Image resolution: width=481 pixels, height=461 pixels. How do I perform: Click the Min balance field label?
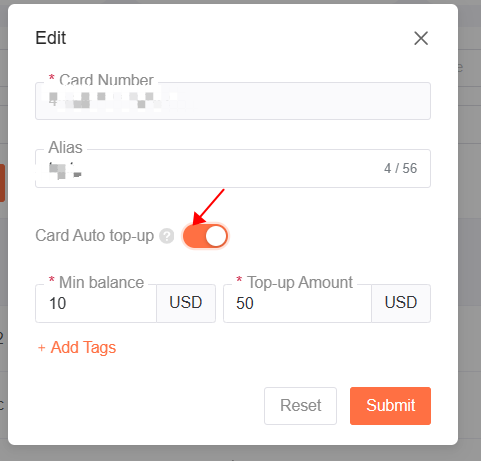coord(101,282)
